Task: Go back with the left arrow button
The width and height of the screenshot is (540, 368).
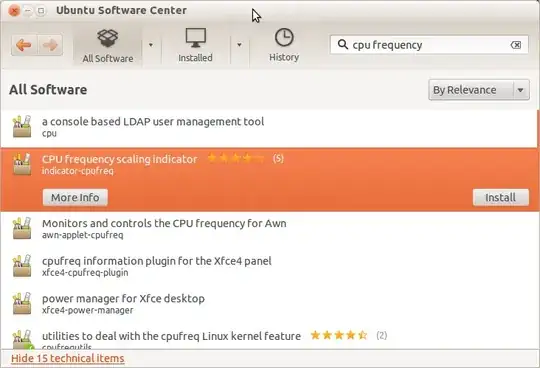Action: (24, 45)
